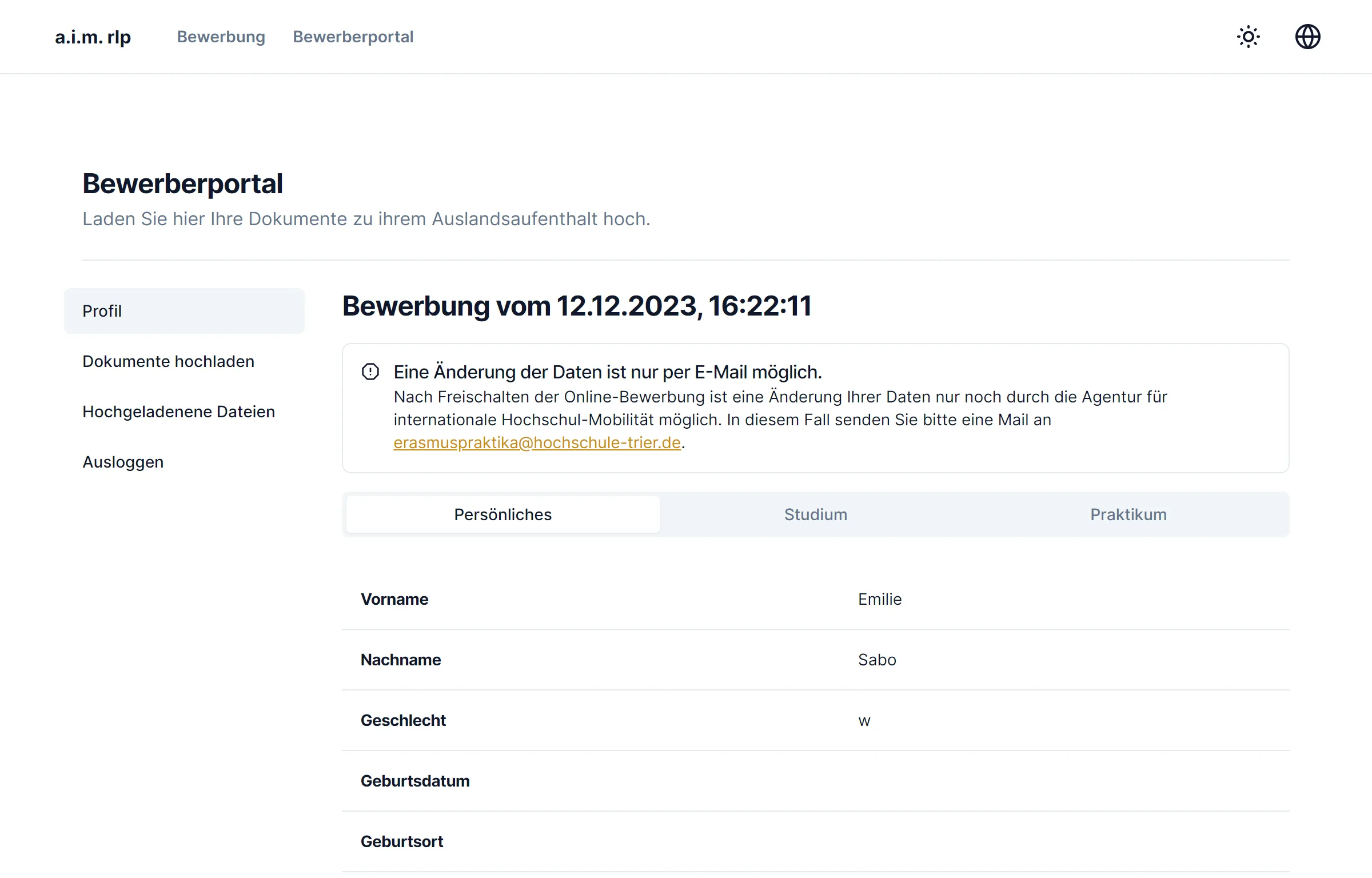Viewport: 1372px width, 878px height.
Task: Click the Geburtsort row
Action: (401, 841)
